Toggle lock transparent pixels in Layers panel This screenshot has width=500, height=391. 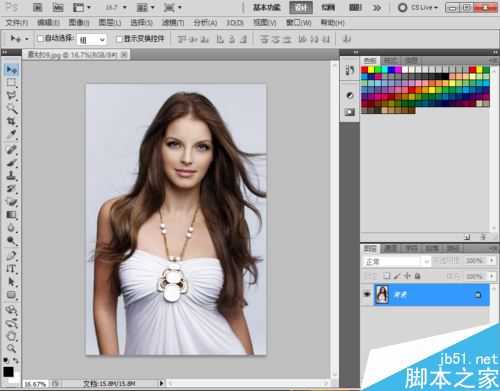pos(387,276)
